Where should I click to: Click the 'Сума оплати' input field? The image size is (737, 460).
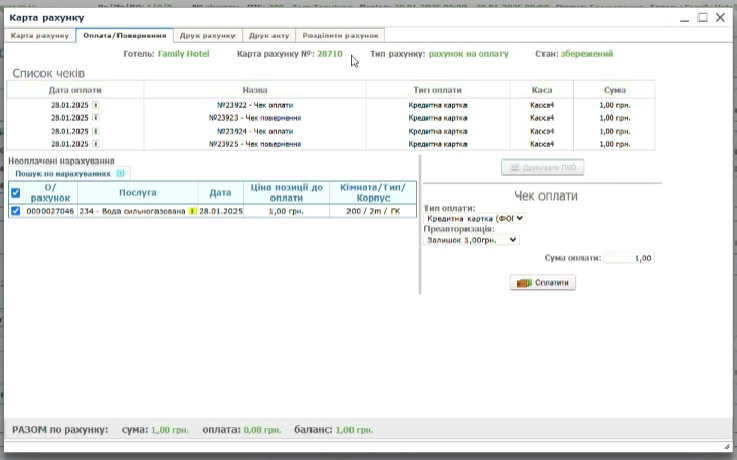(x=629, y=258)
